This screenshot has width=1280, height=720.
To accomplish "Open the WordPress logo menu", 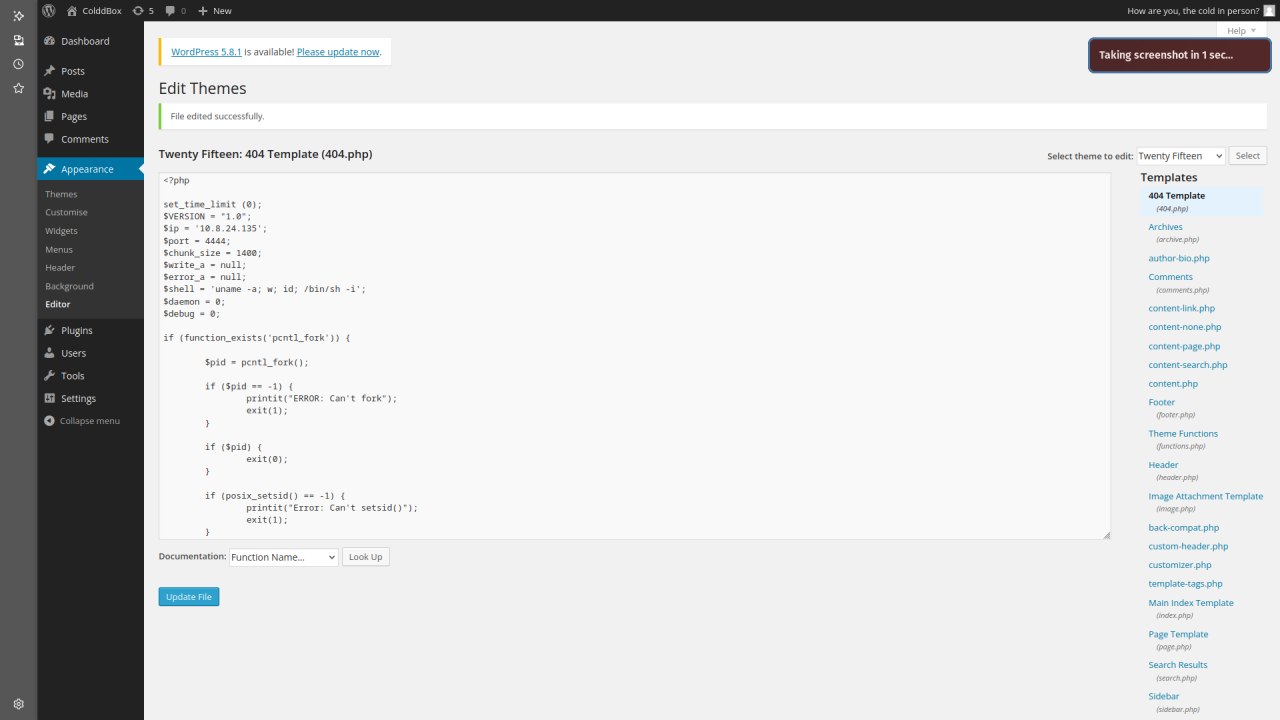I will click(x=48, y=10).
